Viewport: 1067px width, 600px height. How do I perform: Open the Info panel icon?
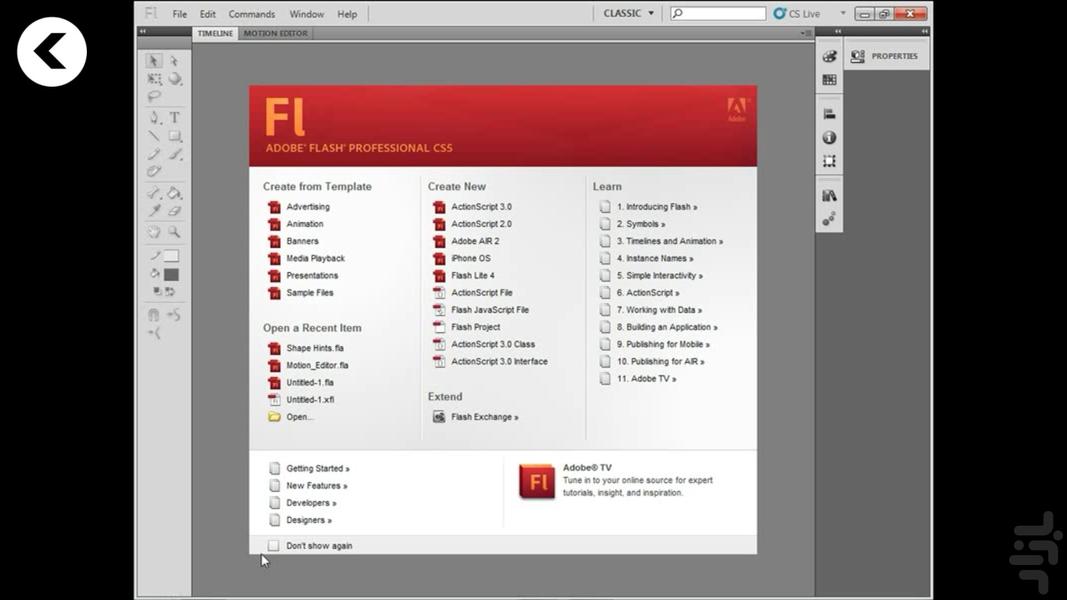point(829,137)
